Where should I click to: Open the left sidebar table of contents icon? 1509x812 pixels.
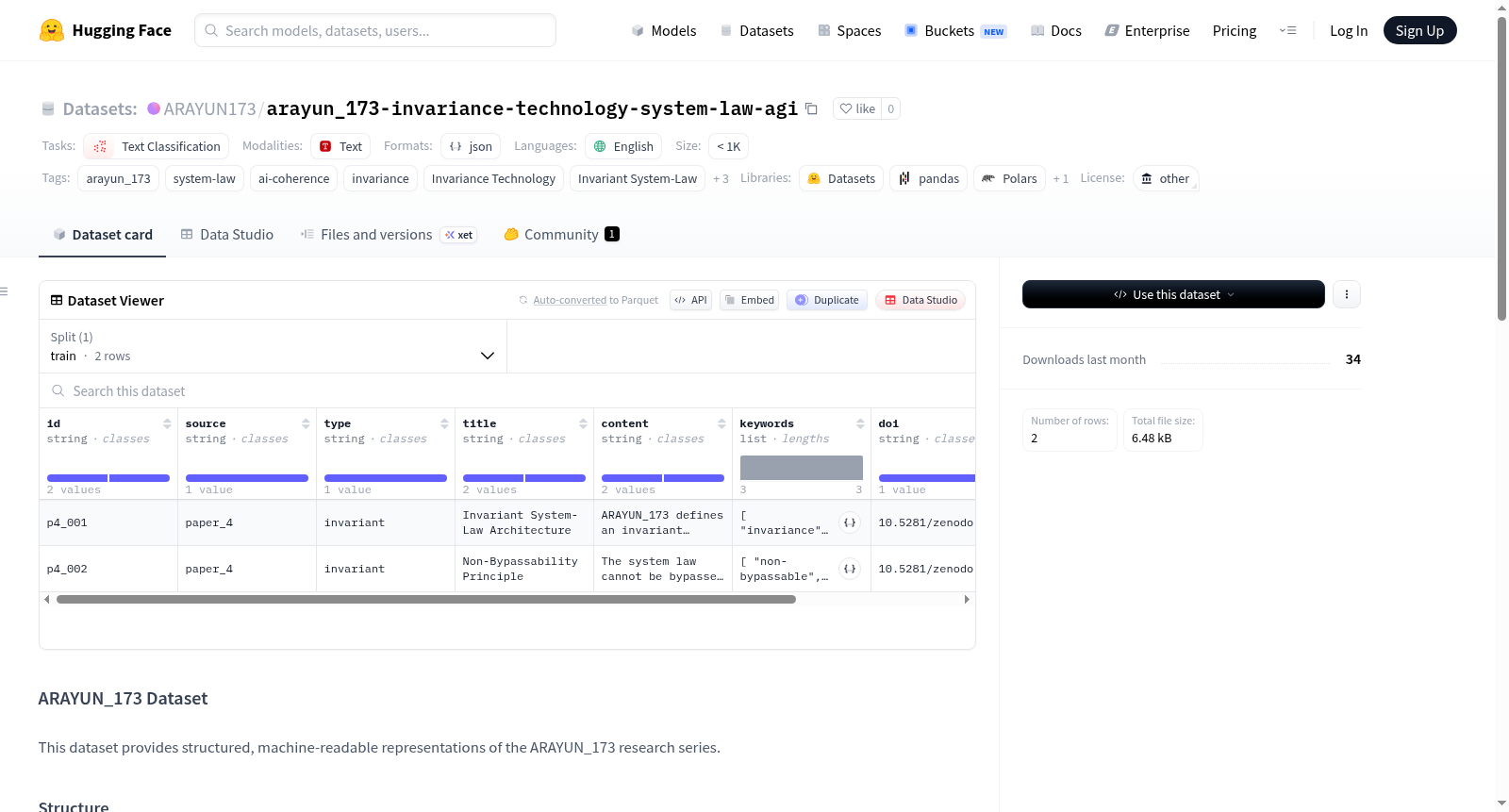5,291
